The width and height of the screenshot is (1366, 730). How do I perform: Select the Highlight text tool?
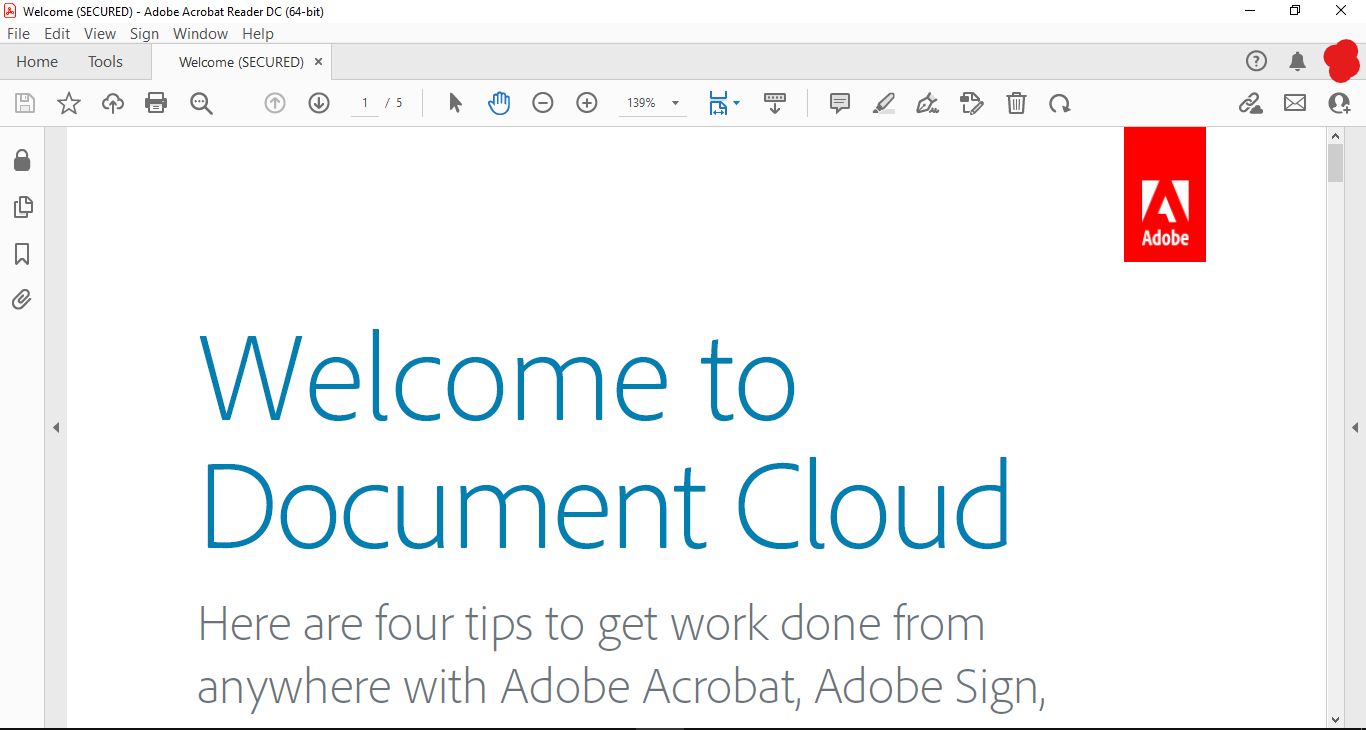tap(884, 103)
